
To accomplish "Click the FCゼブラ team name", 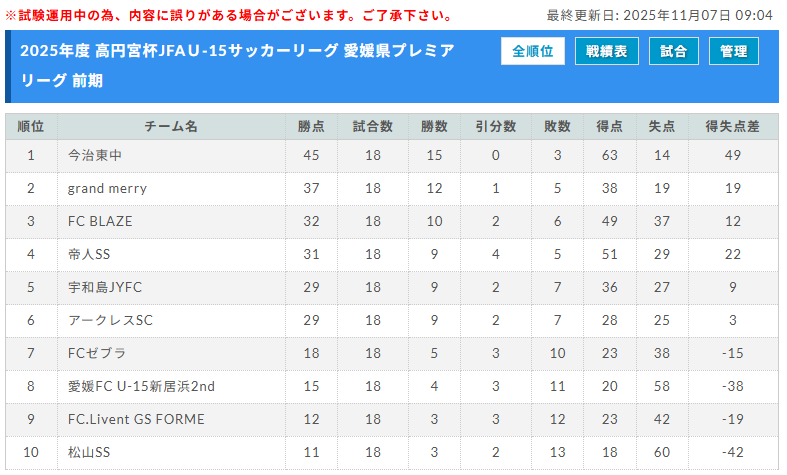I will coord(96,353).
